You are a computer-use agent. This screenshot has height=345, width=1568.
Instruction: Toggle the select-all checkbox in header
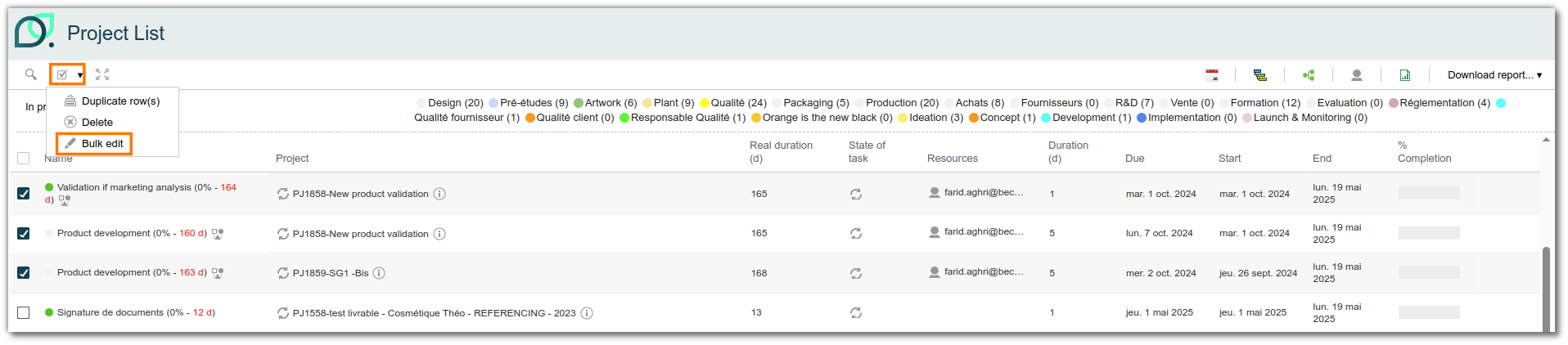[x=24, y=159]
